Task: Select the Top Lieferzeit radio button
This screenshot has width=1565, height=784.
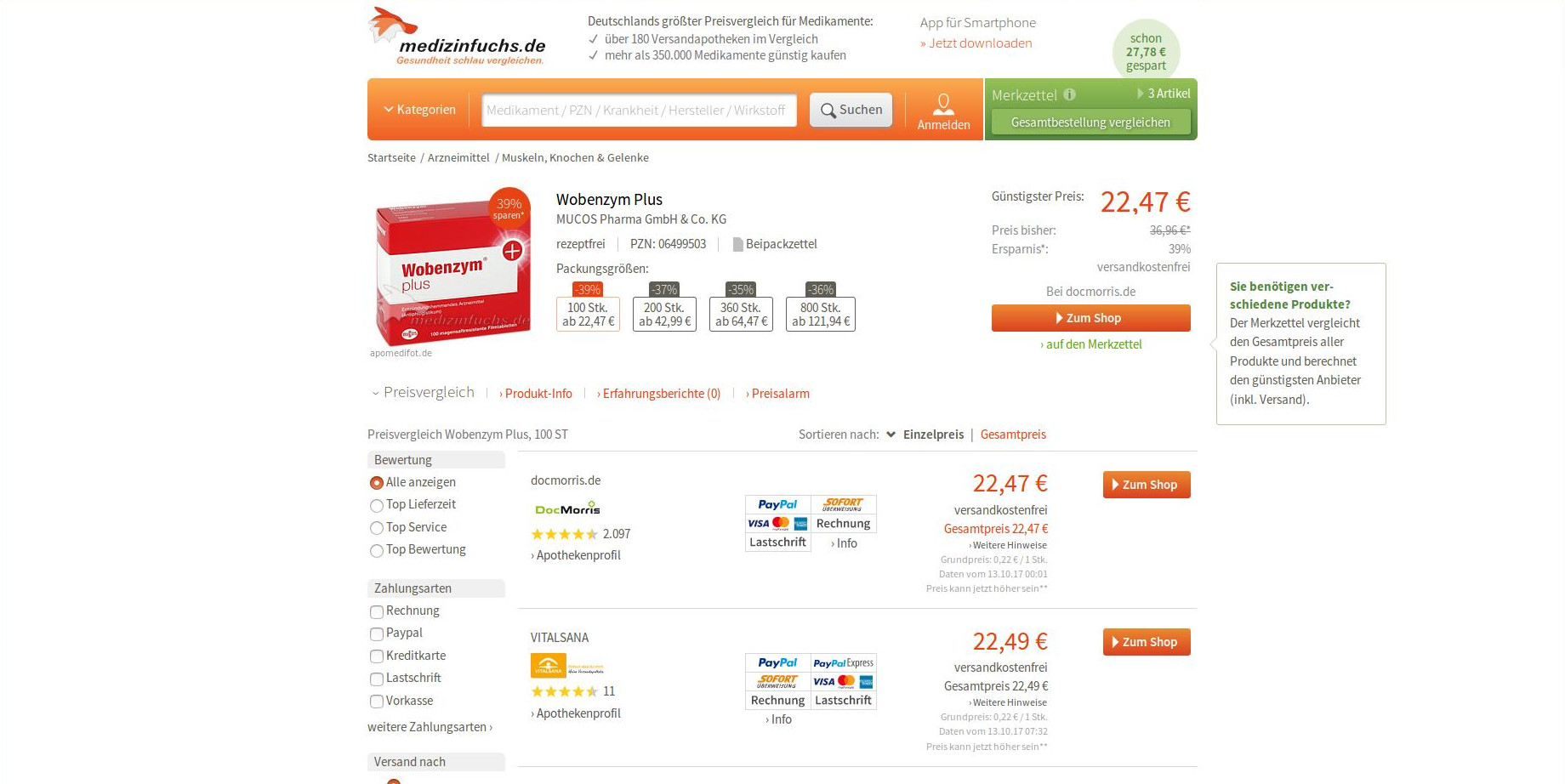Action: tap(377, 506)
